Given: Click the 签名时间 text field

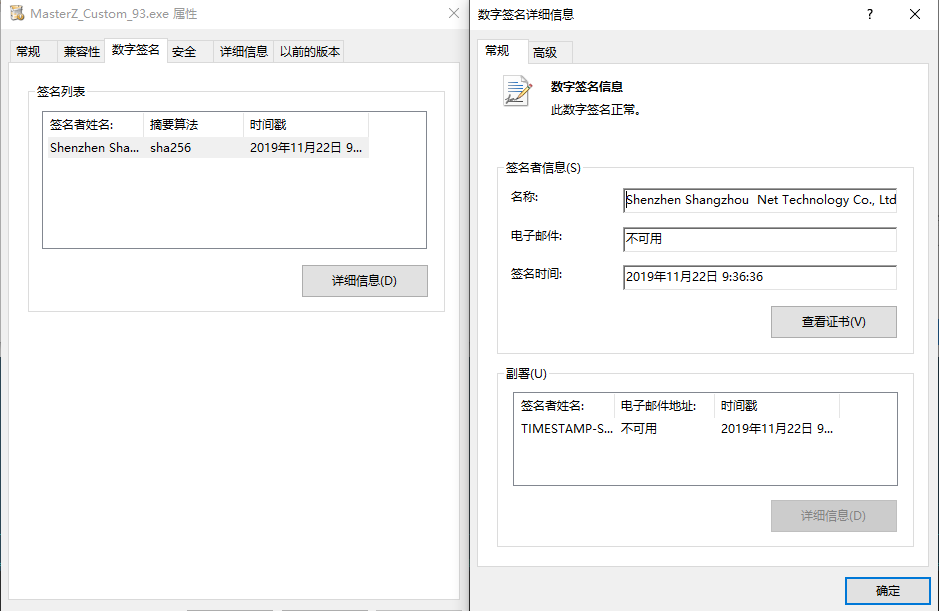Looking at the screenshot, I should tap(759, 277).
